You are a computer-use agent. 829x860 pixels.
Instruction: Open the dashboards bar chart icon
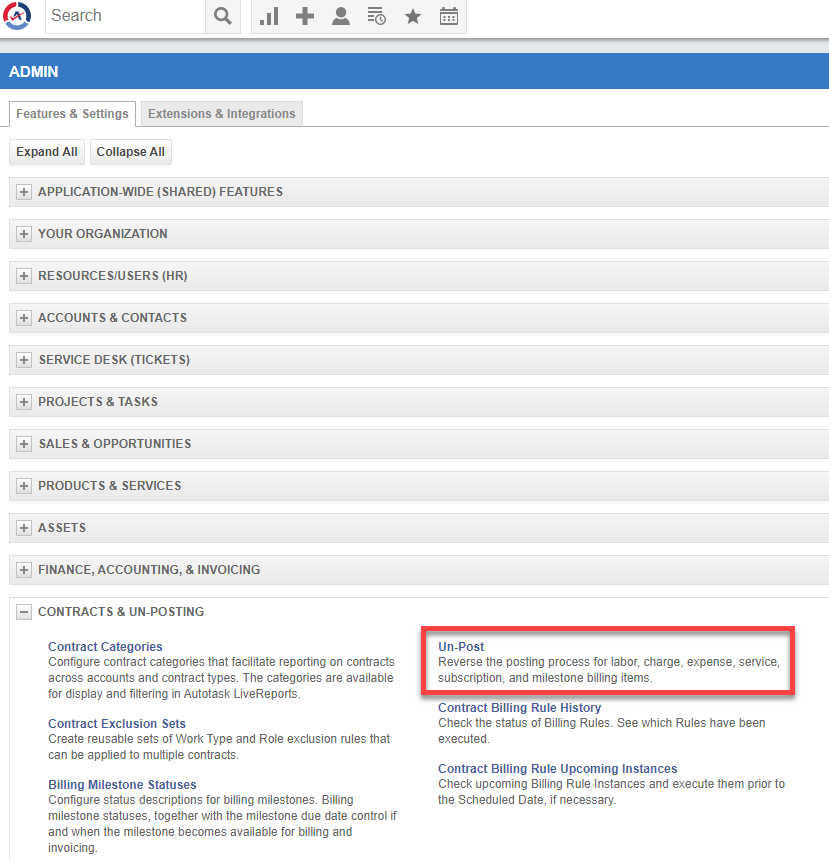pos(269,16)
